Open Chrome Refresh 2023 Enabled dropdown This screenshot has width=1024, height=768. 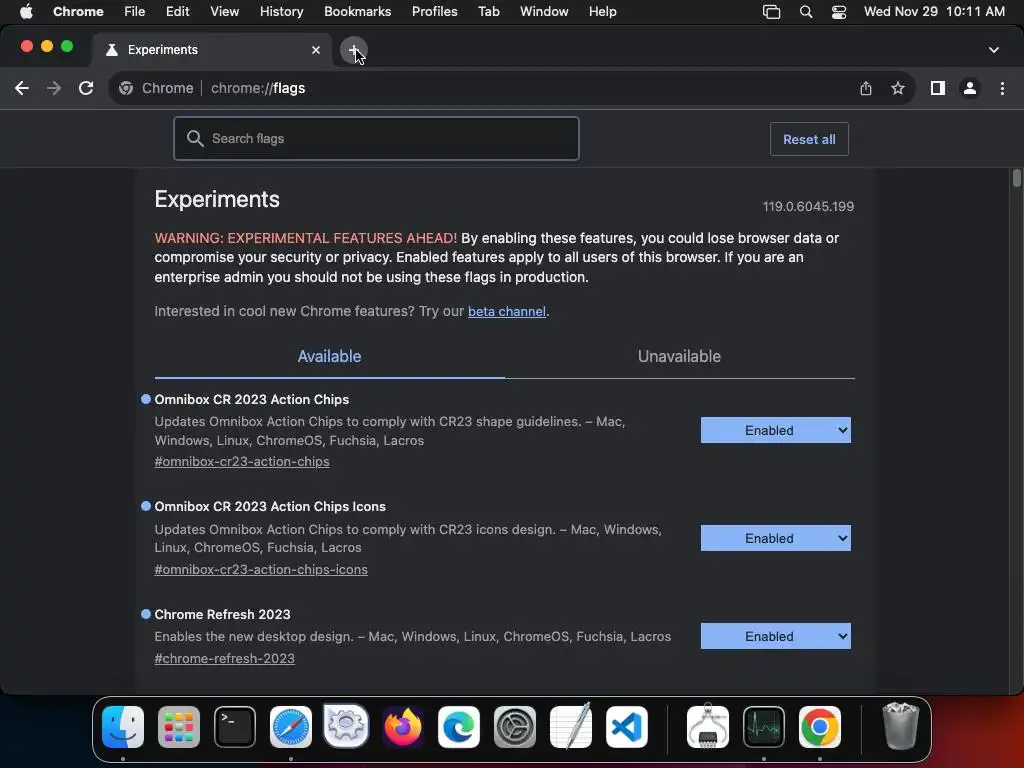776,636
